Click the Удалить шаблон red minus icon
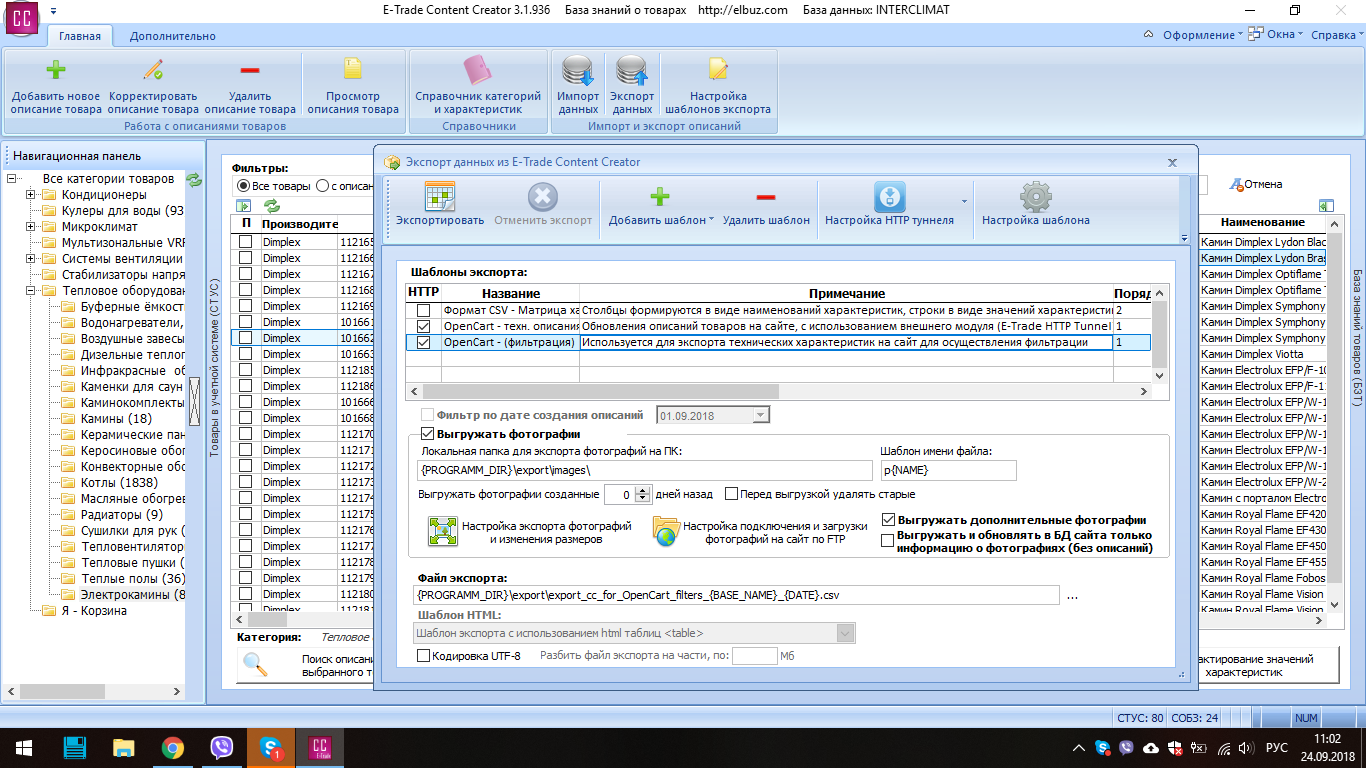This screenshot has height=768, width=1366. (765, 197)
